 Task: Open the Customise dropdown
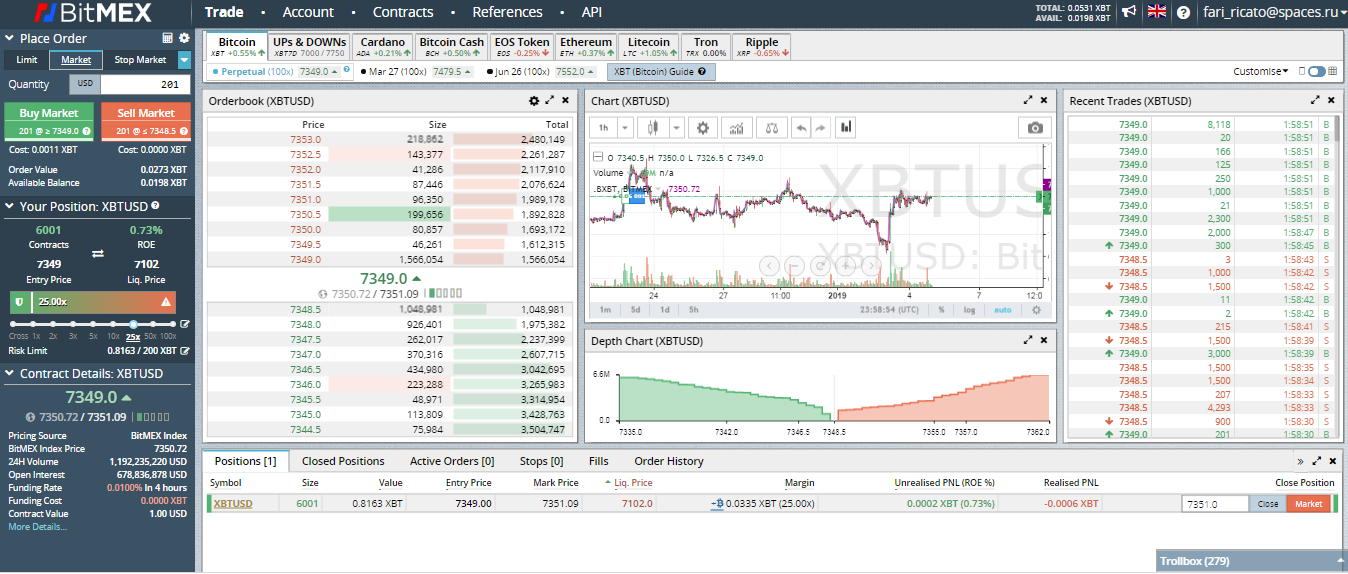(1261, 71)
